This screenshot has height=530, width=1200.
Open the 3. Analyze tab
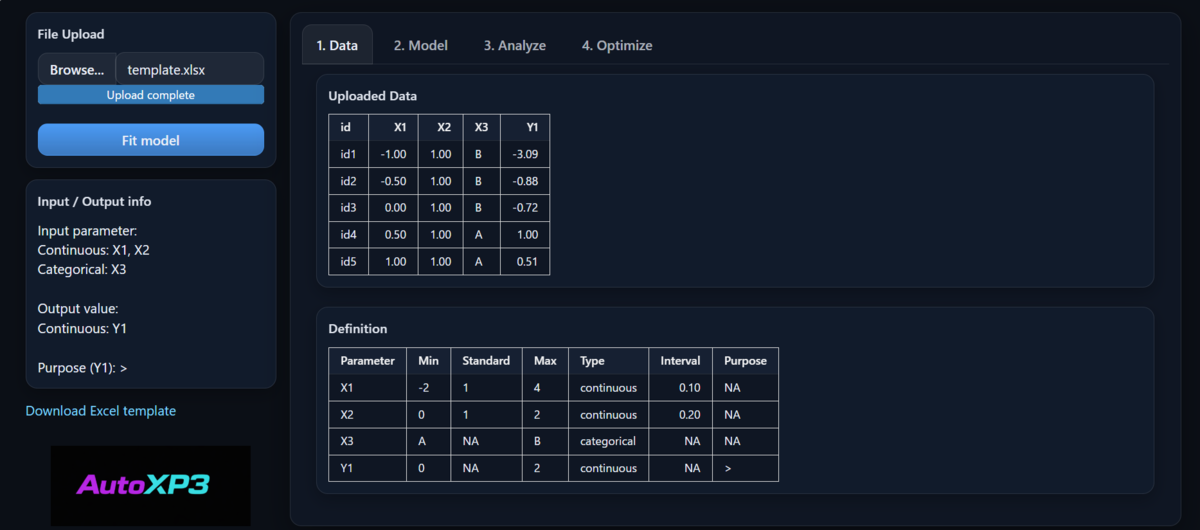(514, 45)
